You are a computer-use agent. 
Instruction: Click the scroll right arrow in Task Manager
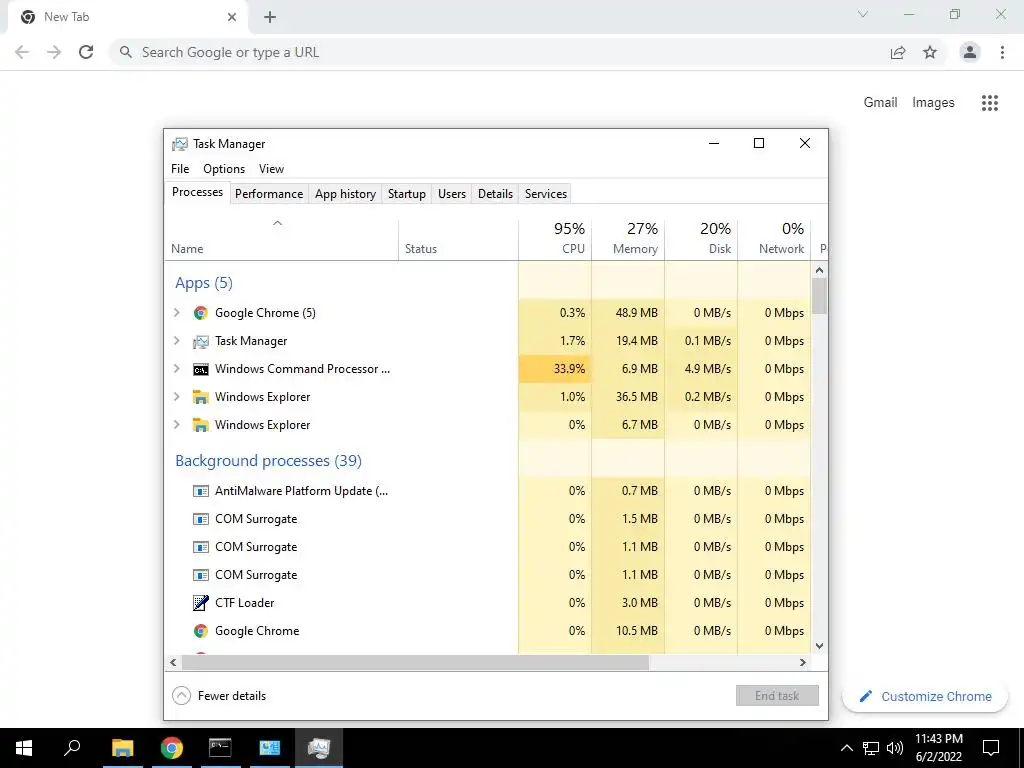click(803, 662)
